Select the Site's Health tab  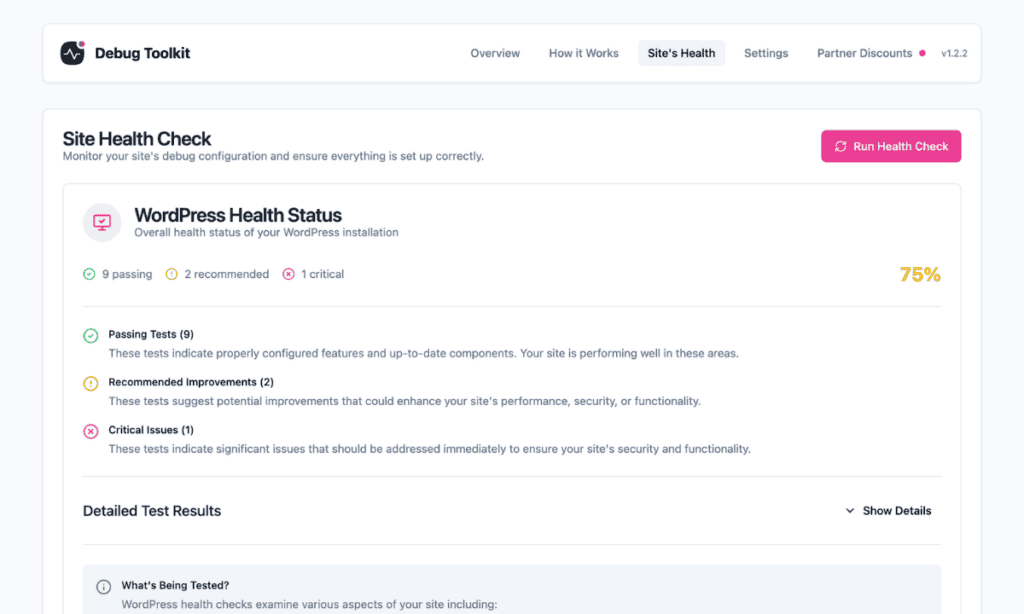click(681, 54)
